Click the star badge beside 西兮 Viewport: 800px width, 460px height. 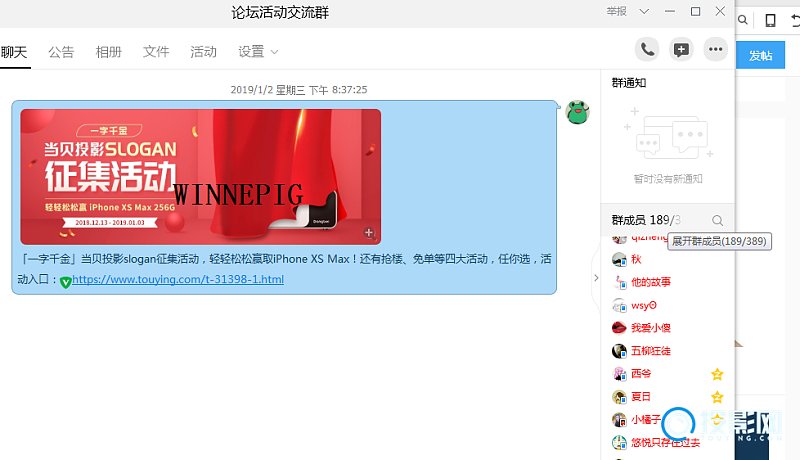tap(717, 374)
